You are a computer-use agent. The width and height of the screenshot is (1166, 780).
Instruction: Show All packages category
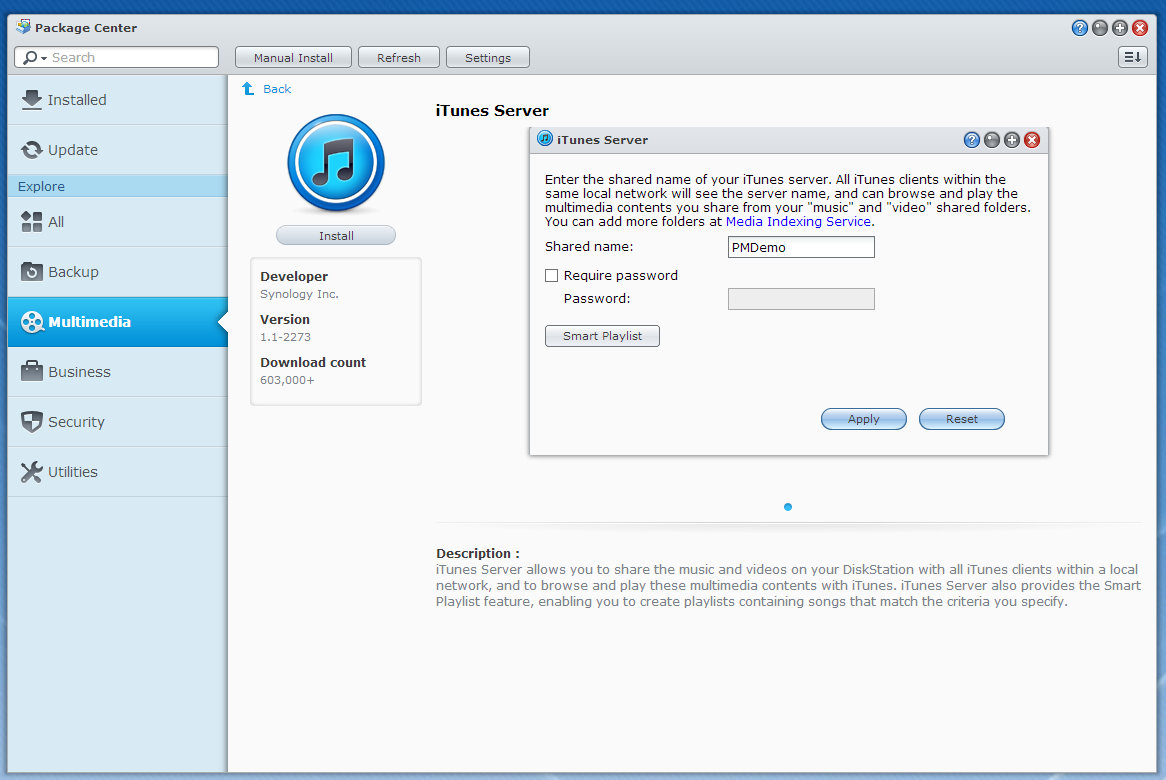click(117, 222)
